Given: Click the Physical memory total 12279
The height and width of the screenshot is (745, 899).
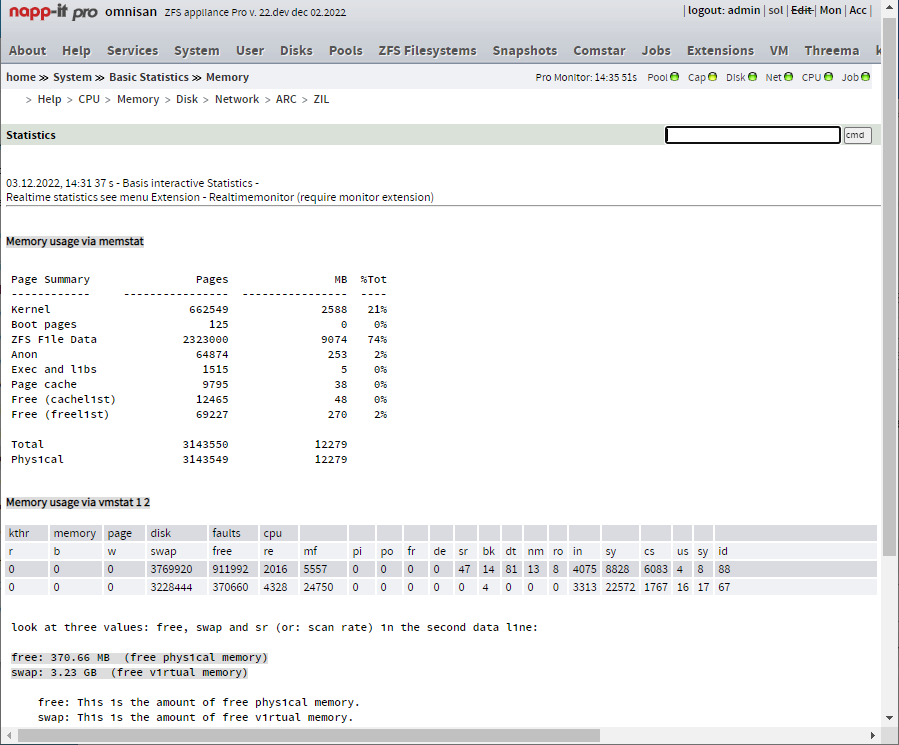Looking at the screenshot, I should [x=331, y=459].
